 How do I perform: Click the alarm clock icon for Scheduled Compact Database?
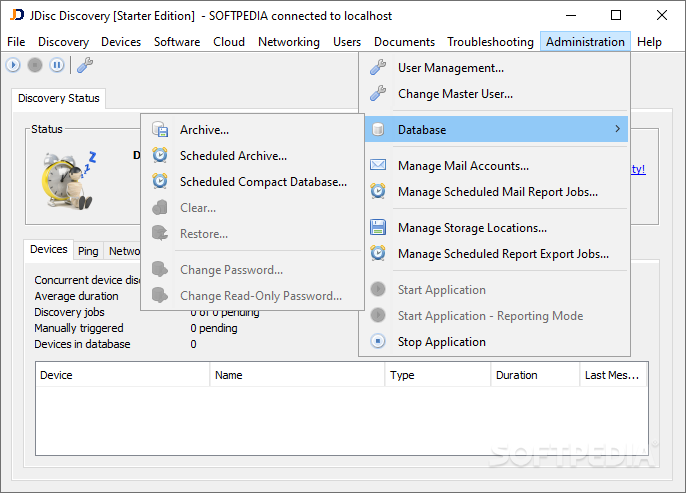pos(160,181)
